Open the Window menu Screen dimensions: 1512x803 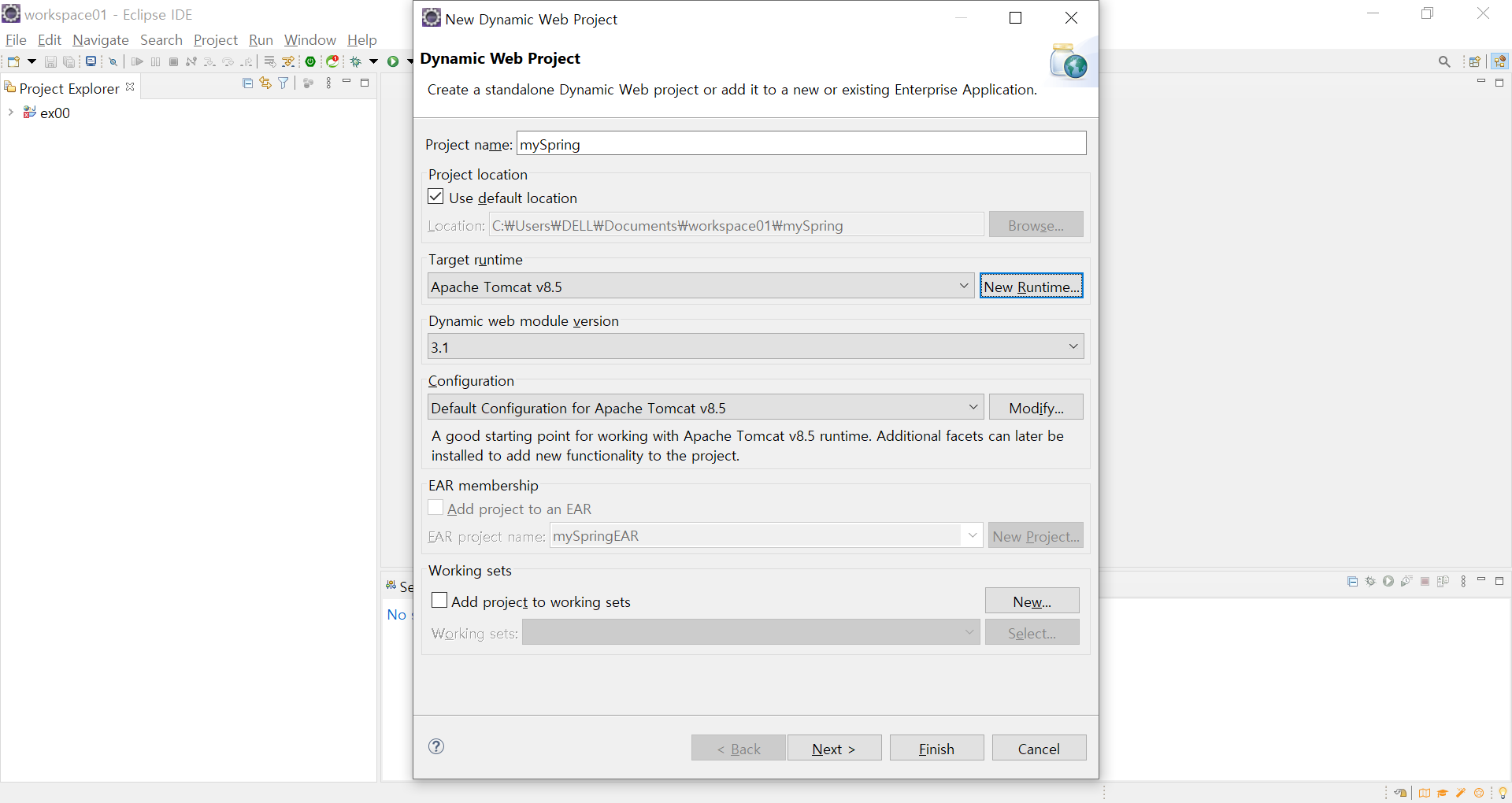[310, 39]
